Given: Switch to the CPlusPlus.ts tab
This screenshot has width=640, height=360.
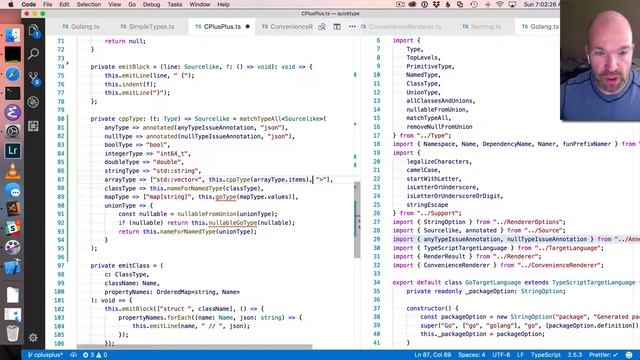Looking at the screenshot, I should coord(222,27).
